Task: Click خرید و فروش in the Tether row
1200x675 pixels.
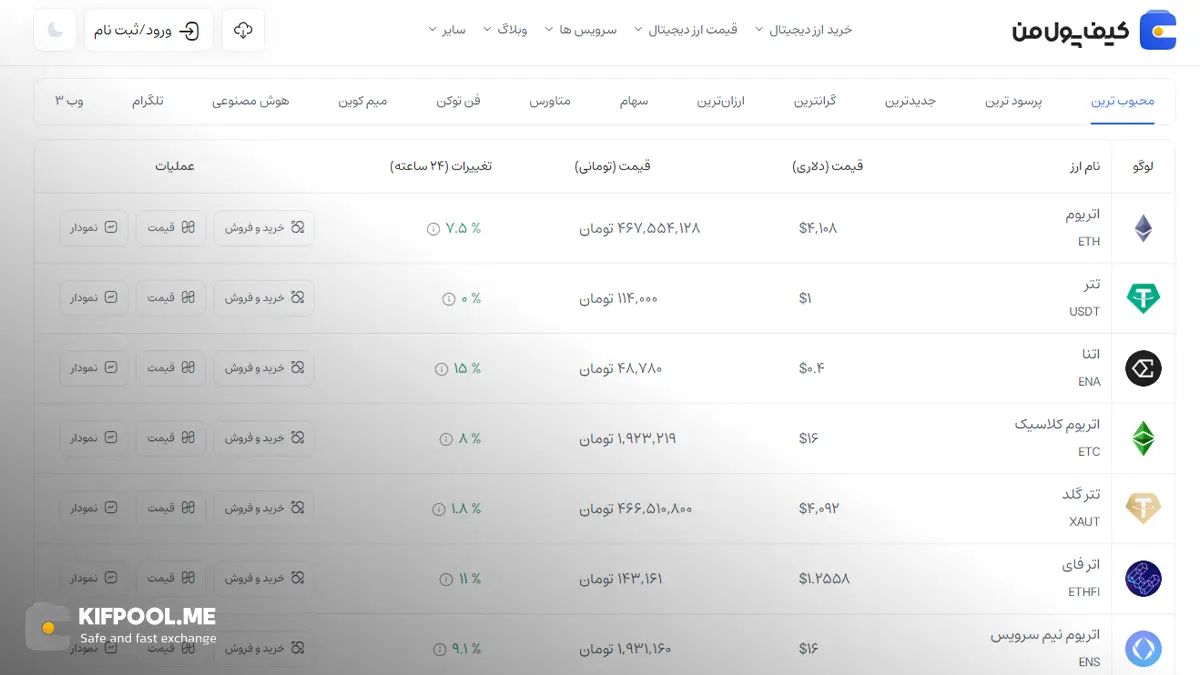Action: [263, 297]
